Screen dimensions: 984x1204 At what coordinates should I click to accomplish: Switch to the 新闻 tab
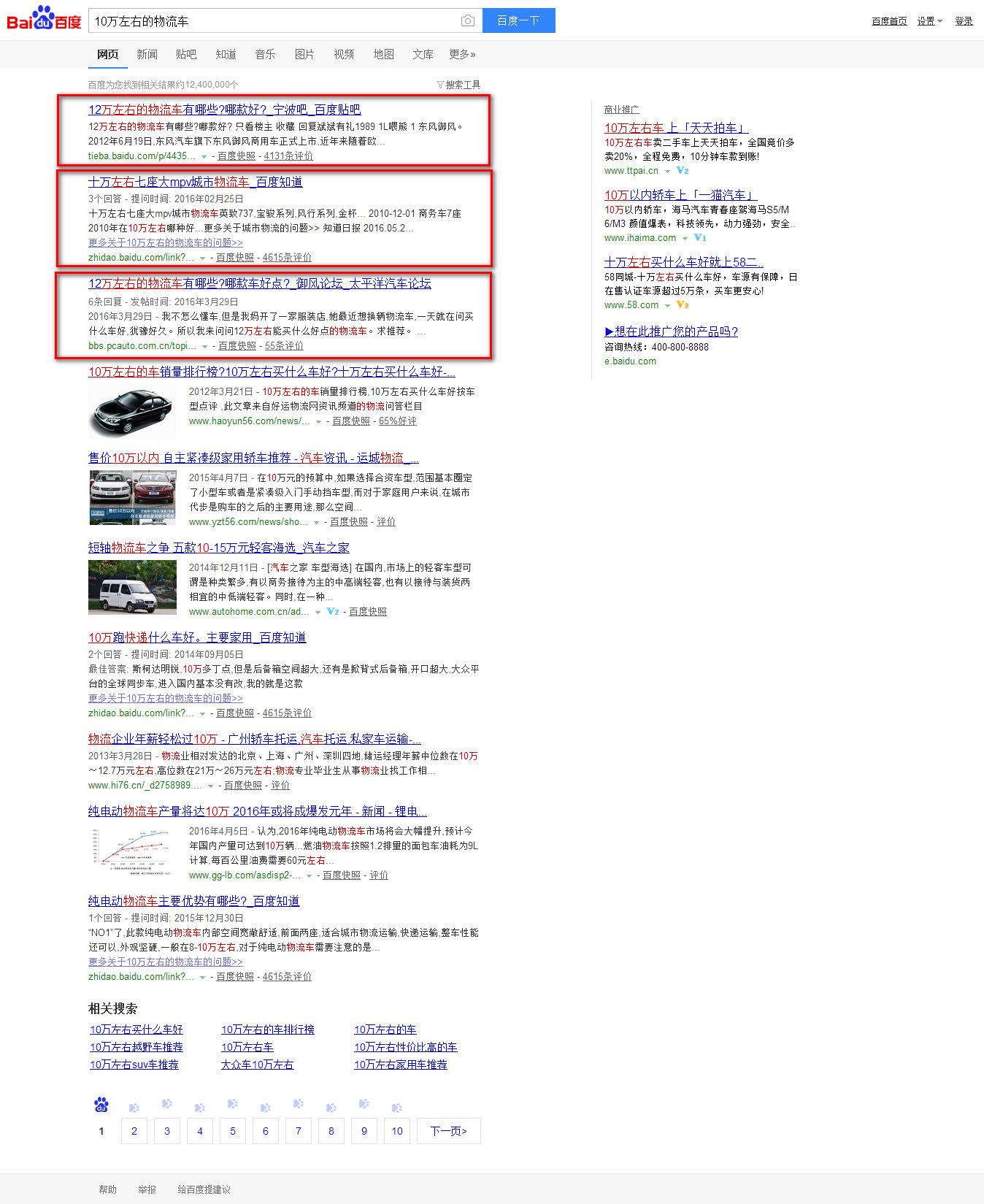(147, 54)
